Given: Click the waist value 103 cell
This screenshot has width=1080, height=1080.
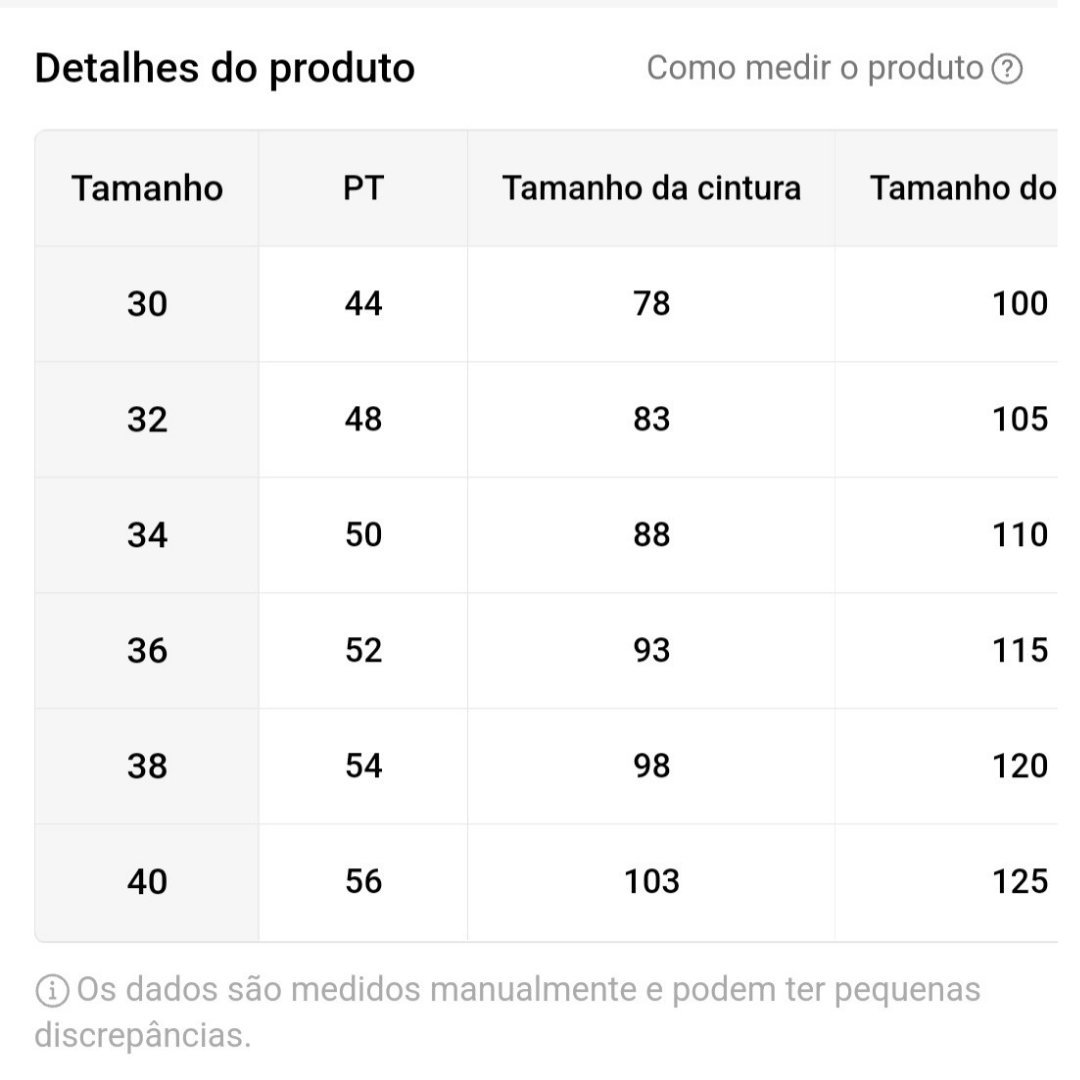Looking at the screenshot, I should click(x=651, y=882).
